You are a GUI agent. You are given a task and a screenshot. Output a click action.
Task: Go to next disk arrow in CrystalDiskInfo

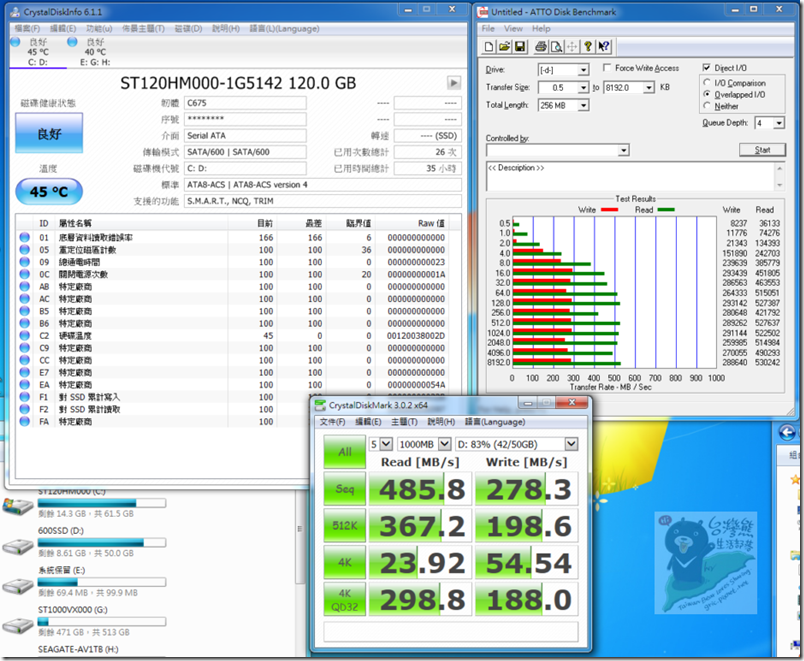(x=454, y=83)
